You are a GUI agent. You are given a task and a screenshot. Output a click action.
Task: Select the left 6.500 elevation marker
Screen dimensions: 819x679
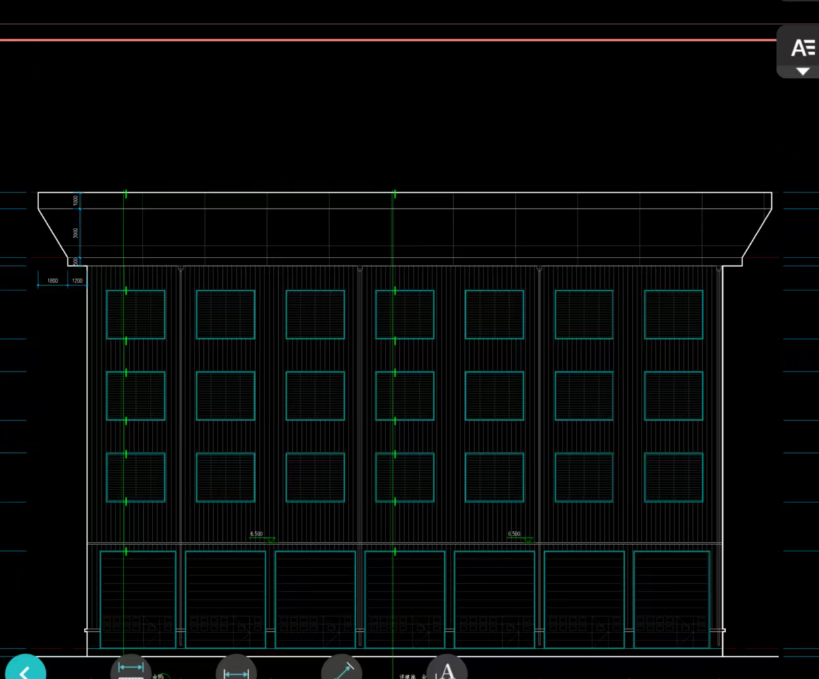coord(257,535)
